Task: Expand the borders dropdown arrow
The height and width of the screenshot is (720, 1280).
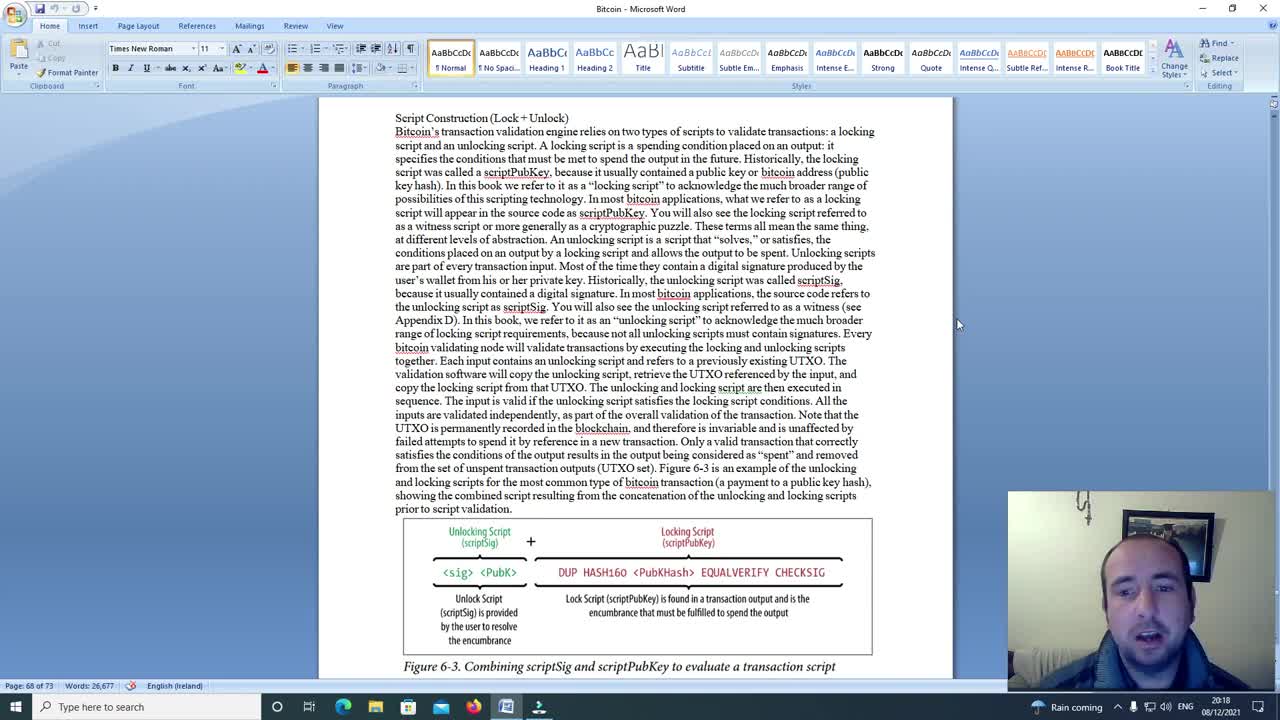Action: [x=413, y=68]
